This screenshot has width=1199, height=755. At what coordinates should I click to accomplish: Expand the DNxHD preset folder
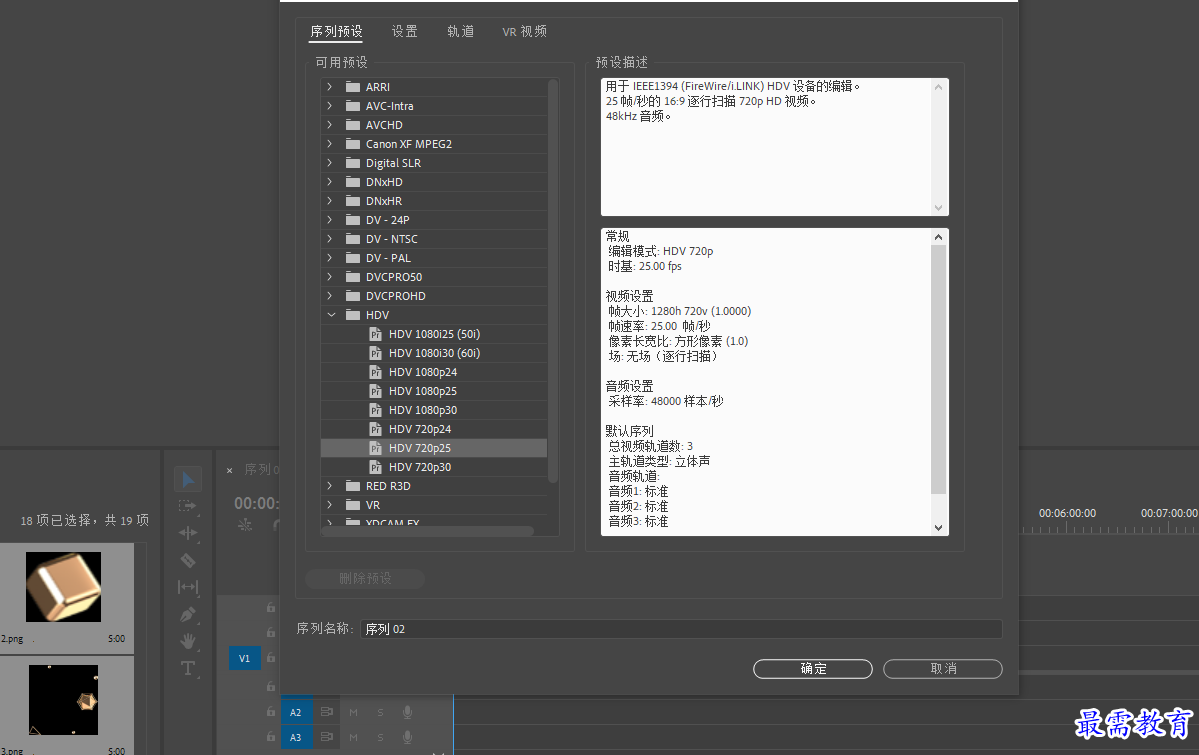(x=330, y=182)
